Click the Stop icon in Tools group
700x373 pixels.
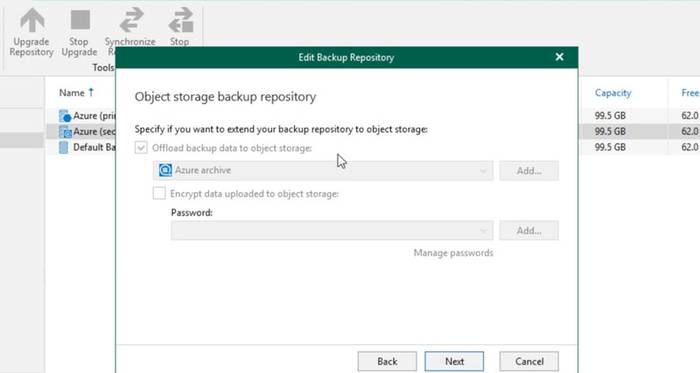click(x=181, y=21)
